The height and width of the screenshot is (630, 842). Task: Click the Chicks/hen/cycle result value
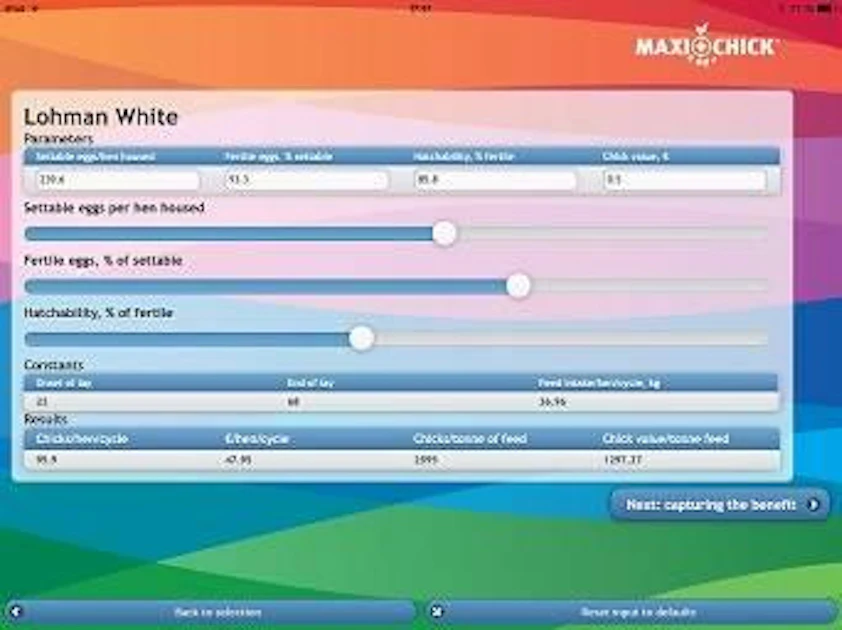coord(46,460)
